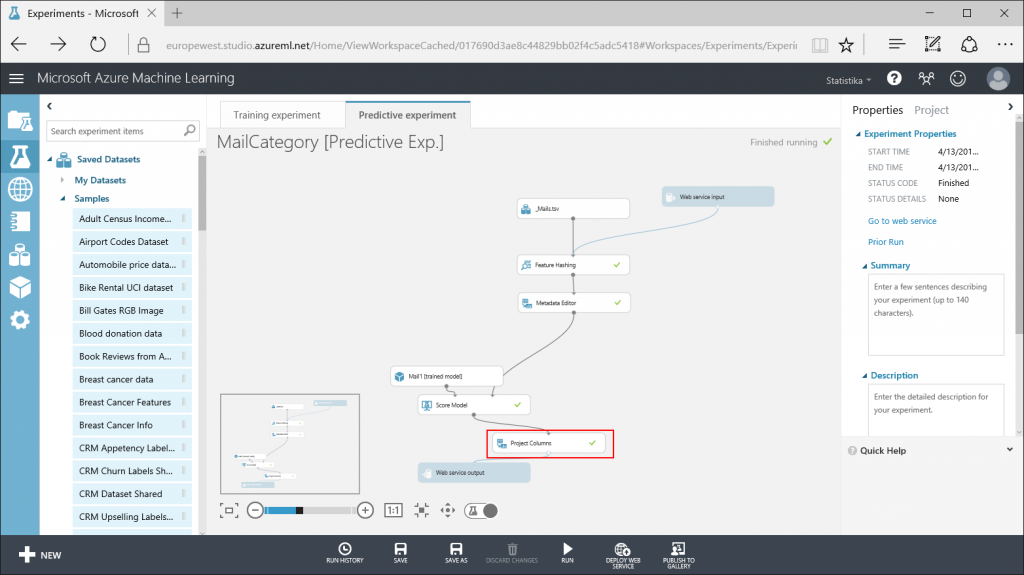The height and width of the screenshot is (575, 1024).
Task: Open the Projects sidebar icon
Action: pos(20,122)
